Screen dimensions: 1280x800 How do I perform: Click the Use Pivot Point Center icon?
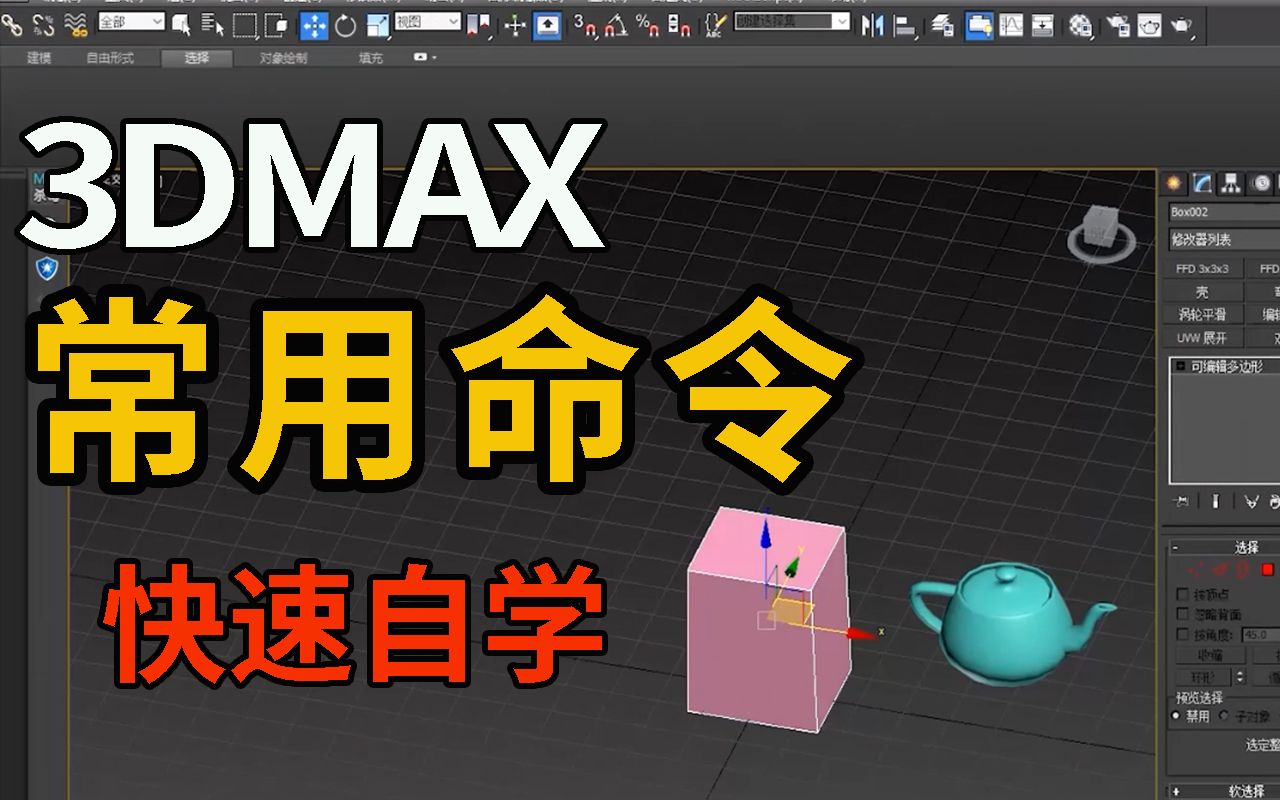(x=481, y=24)
